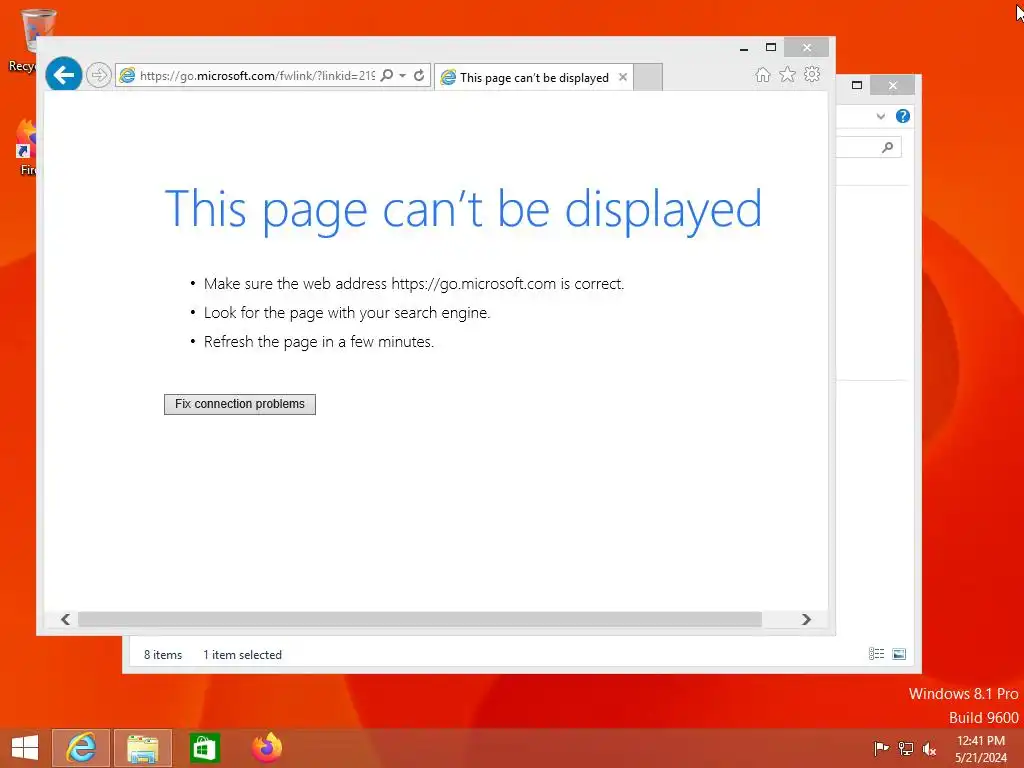Click the 'Fix connection problems' button

[240, 404]
